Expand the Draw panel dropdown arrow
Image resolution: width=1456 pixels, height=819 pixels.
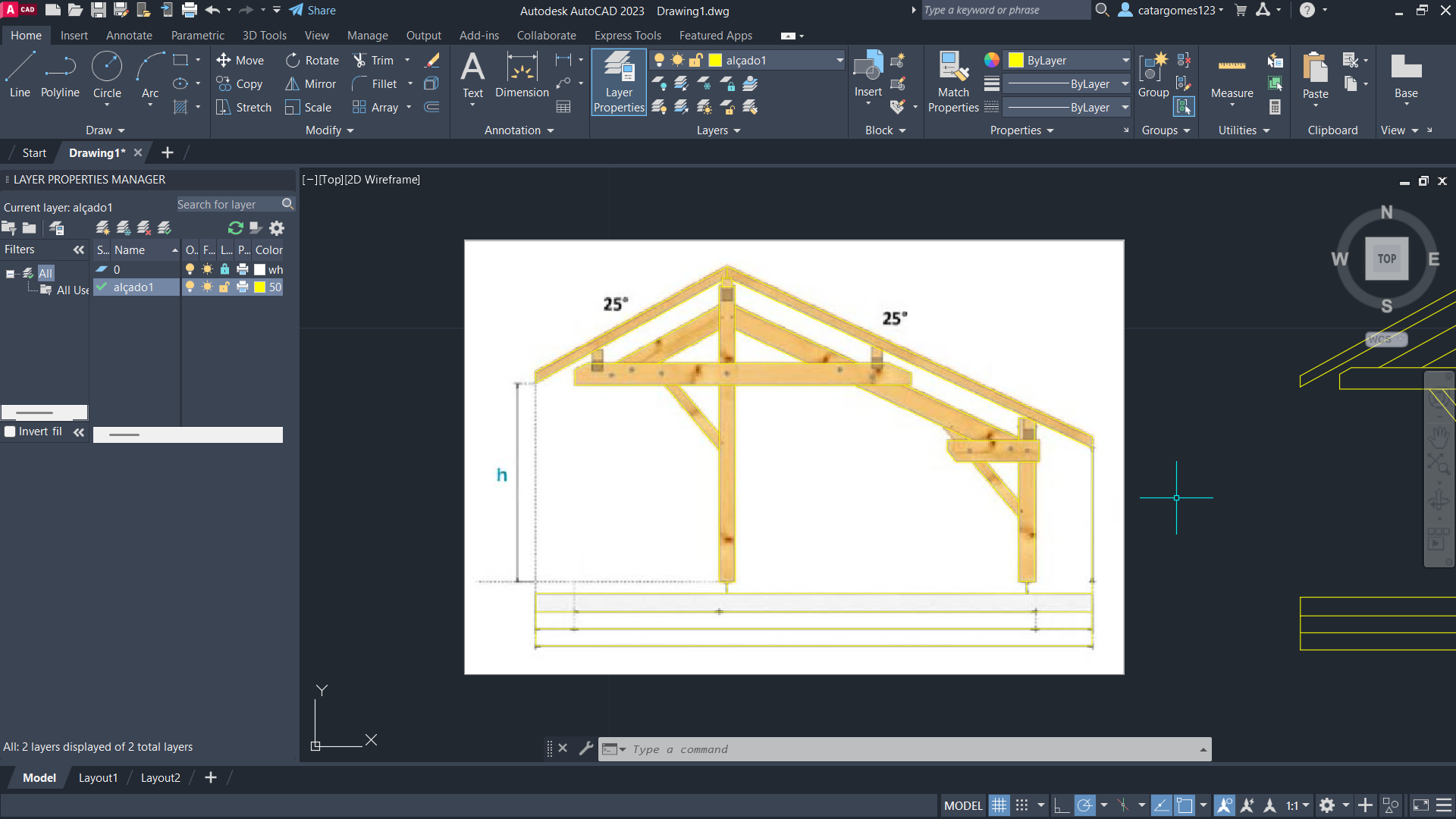[x=121, y=131]
